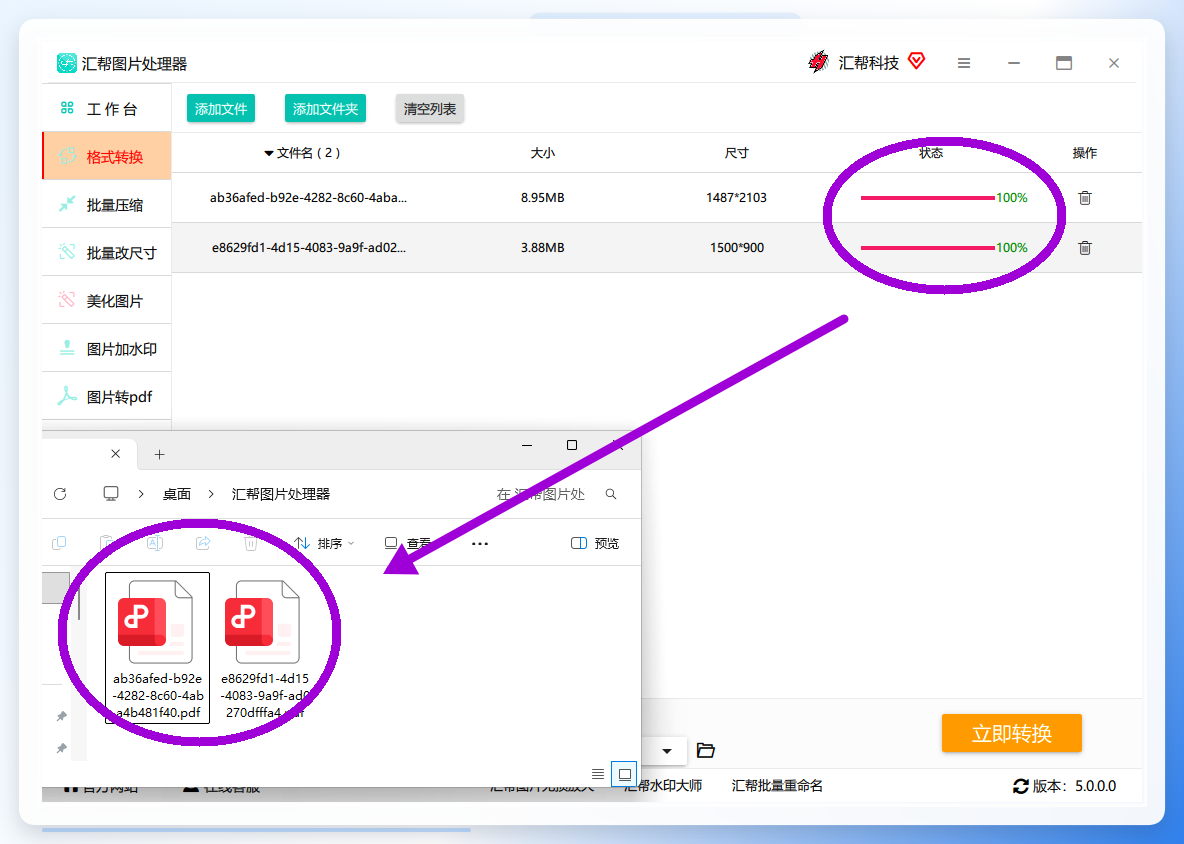Select e8629fd1 PDF file thumbnail
The height and width of the screenshot is (844, 1184).
click(x=264, y=648)
